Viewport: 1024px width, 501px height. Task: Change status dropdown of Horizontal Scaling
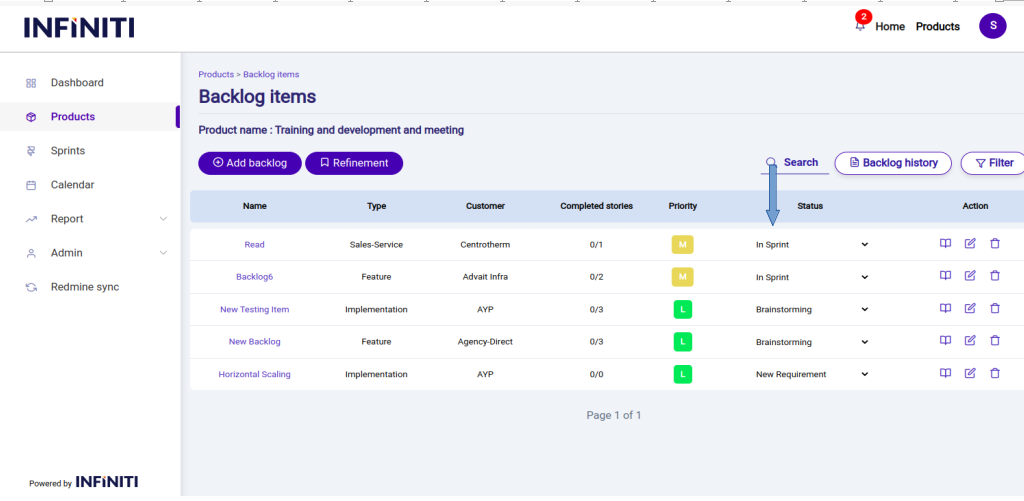pyautogui.click(x=812, y=374)
